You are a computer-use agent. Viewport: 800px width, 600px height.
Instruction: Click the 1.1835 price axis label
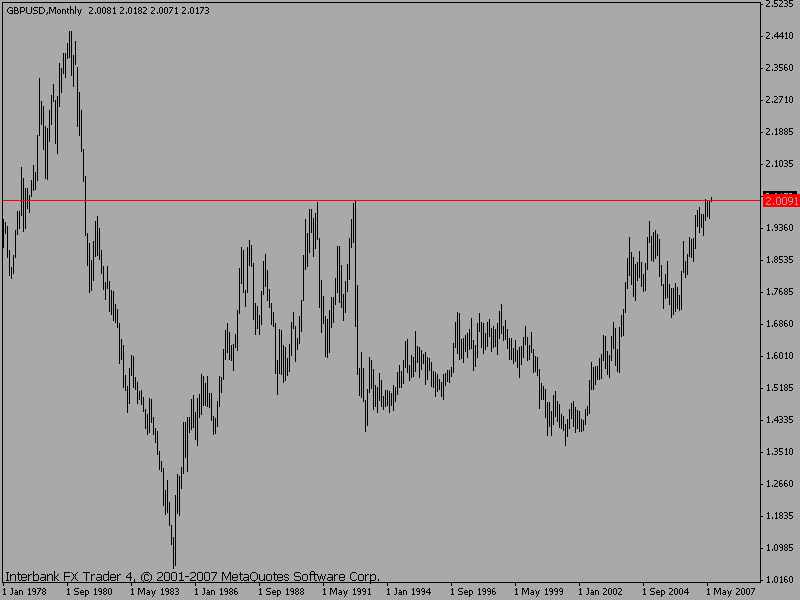pyautogui.click(x=779, y=516)
